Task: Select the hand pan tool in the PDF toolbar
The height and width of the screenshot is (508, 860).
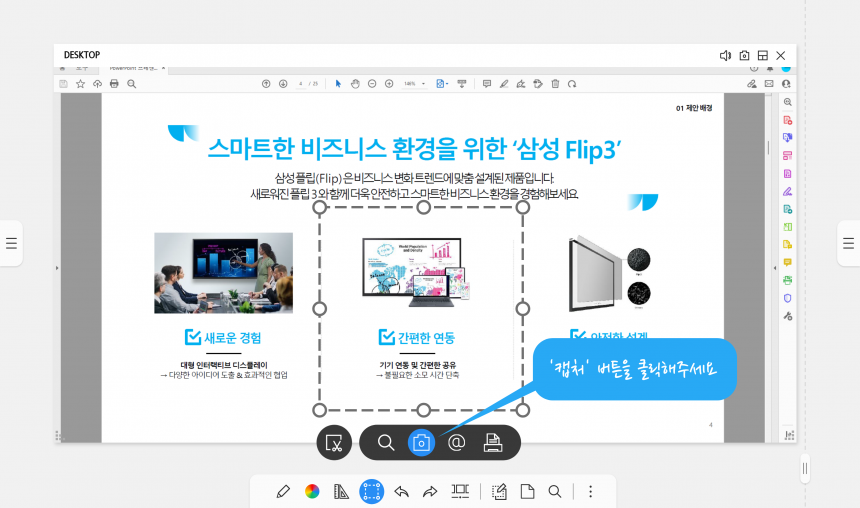Action: point(355,84)
